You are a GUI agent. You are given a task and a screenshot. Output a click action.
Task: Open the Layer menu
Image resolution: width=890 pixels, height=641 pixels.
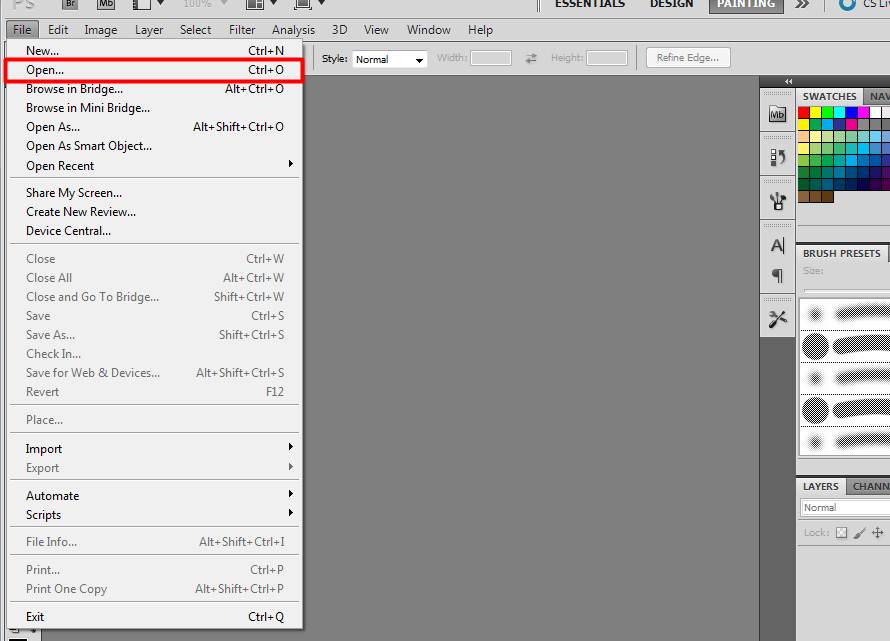coord(149,30)
